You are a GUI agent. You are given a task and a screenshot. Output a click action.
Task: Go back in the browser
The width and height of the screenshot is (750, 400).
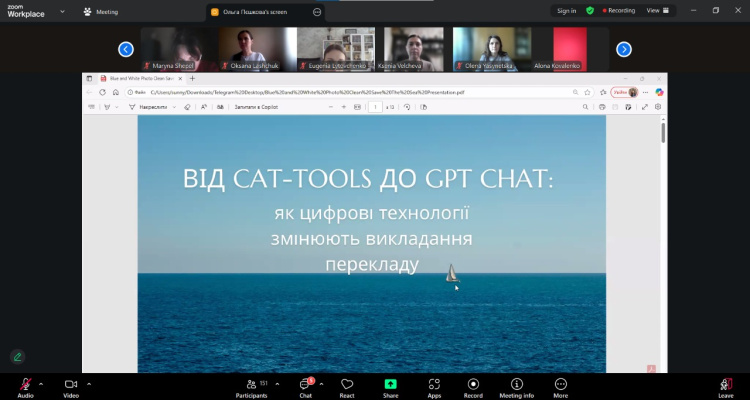89,92
